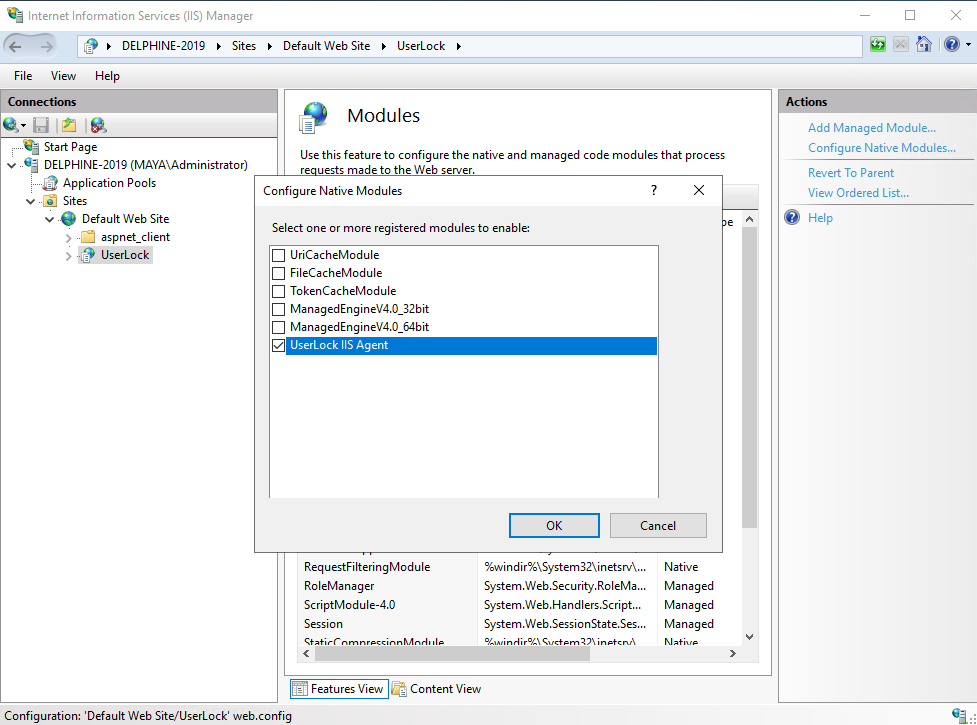Click the address bar server globe icon
Image resolution: width=977 pixels, height=725 pixels.
click(91, 45)
